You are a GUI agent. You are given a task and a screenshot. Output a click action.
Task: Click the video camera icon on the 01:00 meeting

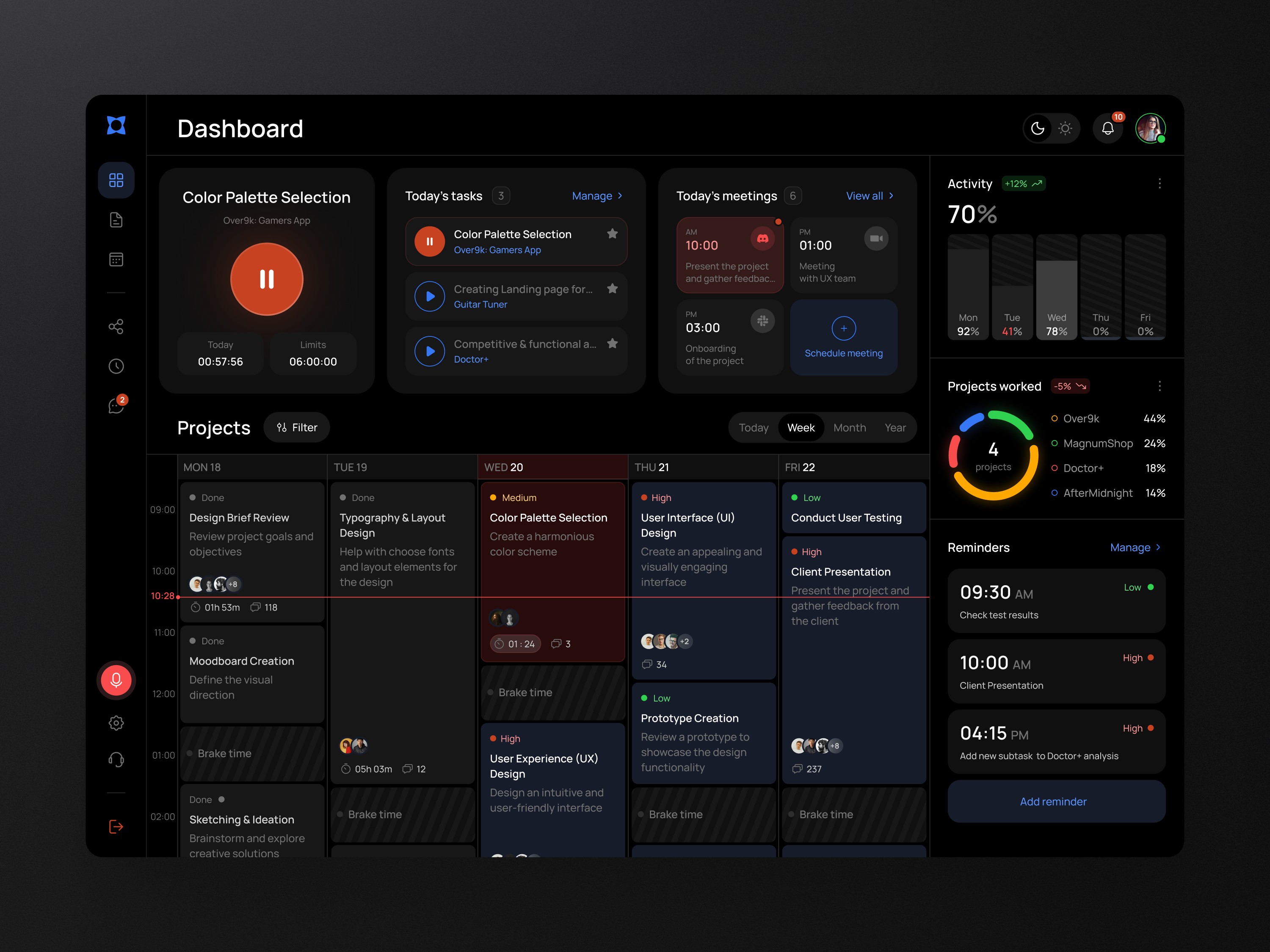point(876,237)
